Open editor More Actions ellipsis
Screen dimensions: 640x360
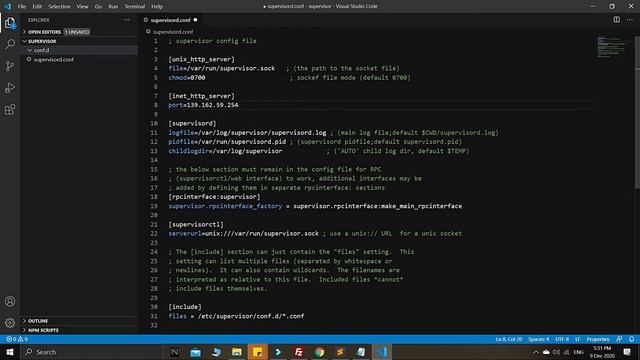pos(630,20)
